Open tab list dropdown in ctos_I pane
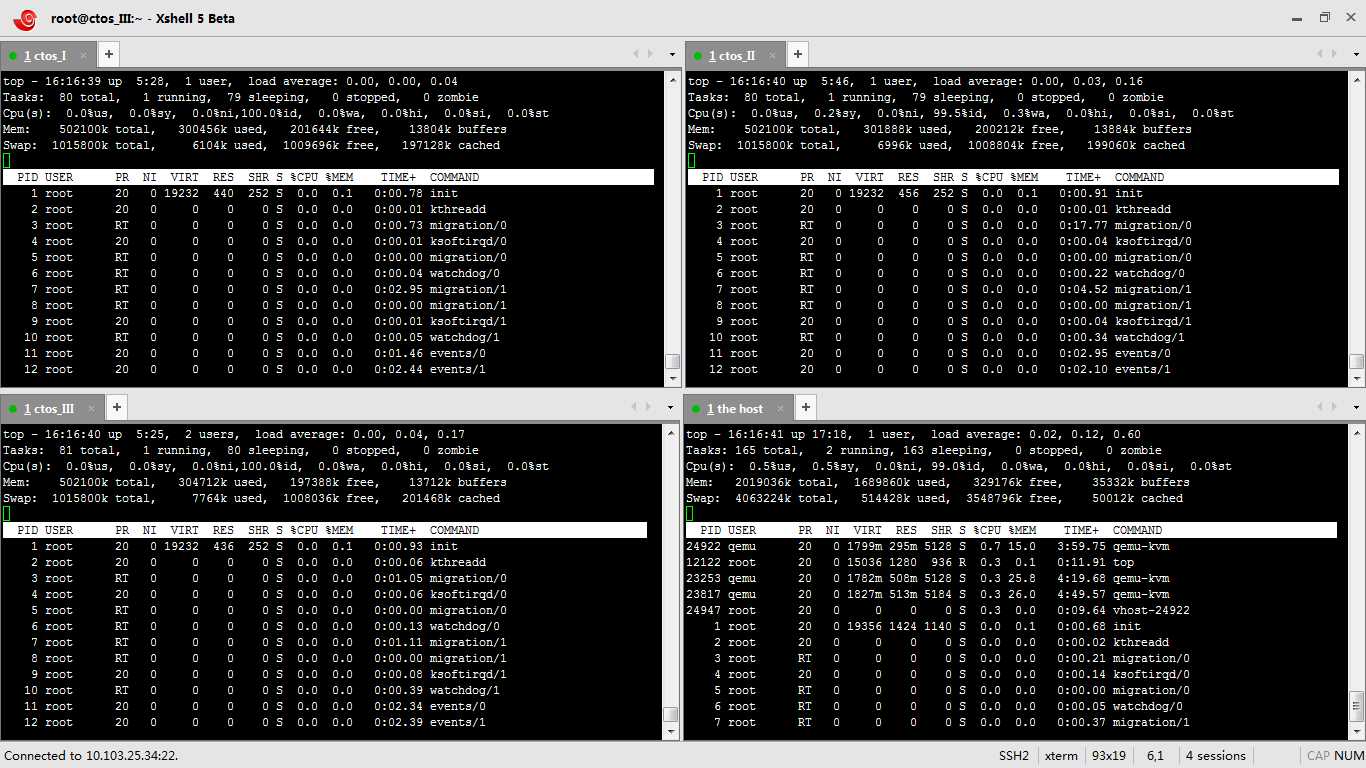Viewport: 1366px width, 768px height. coord(672,55)
